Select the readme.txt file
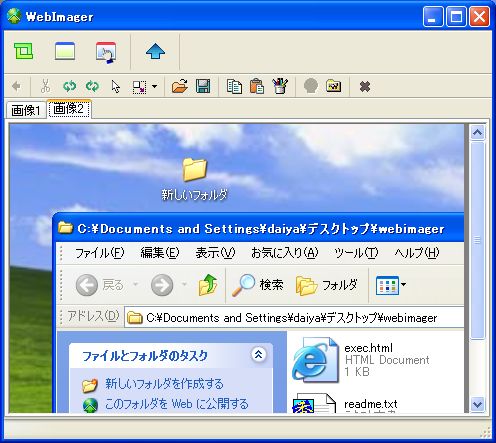 (x=345, y=403)
